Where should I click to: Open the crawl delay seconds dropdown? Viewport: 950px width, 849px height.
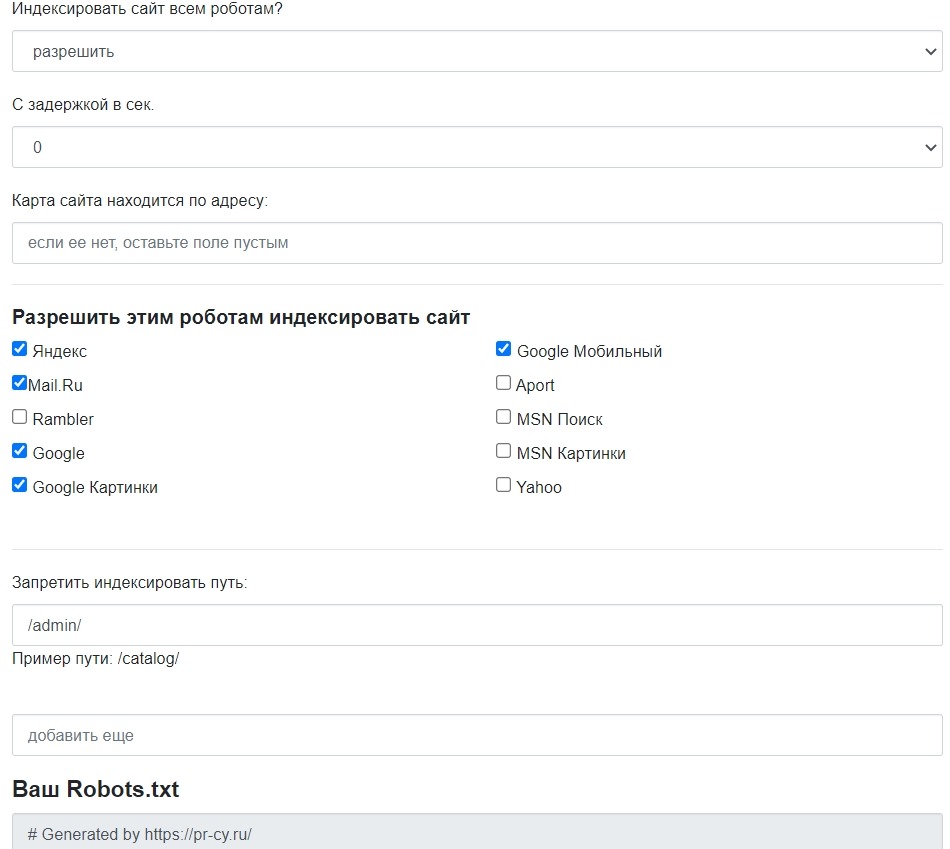point(475,146)
